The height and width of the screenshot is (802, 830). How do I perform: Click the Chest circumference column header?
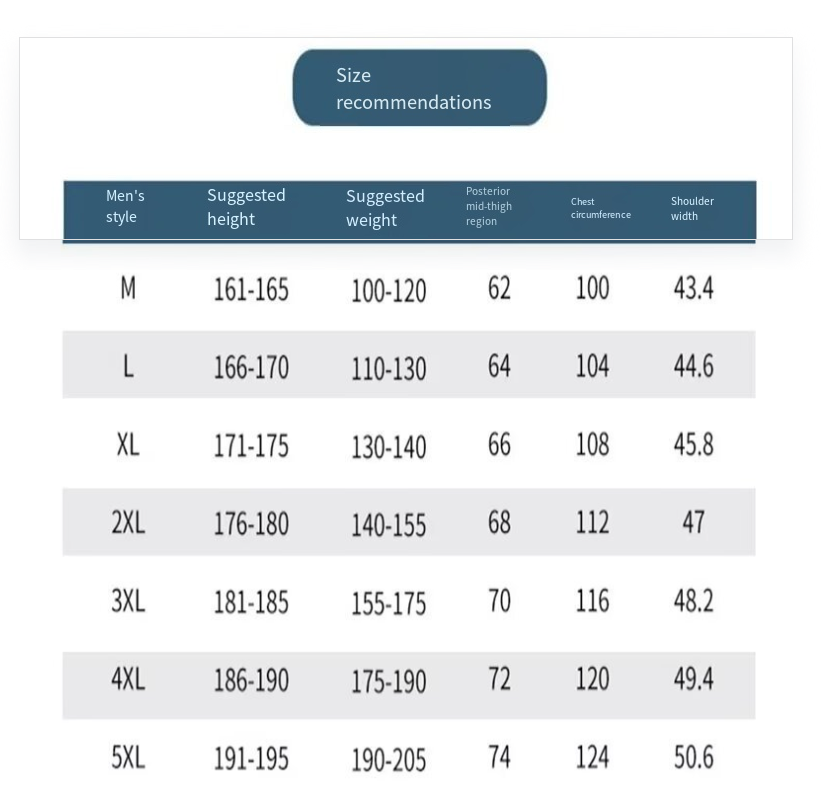600,208
